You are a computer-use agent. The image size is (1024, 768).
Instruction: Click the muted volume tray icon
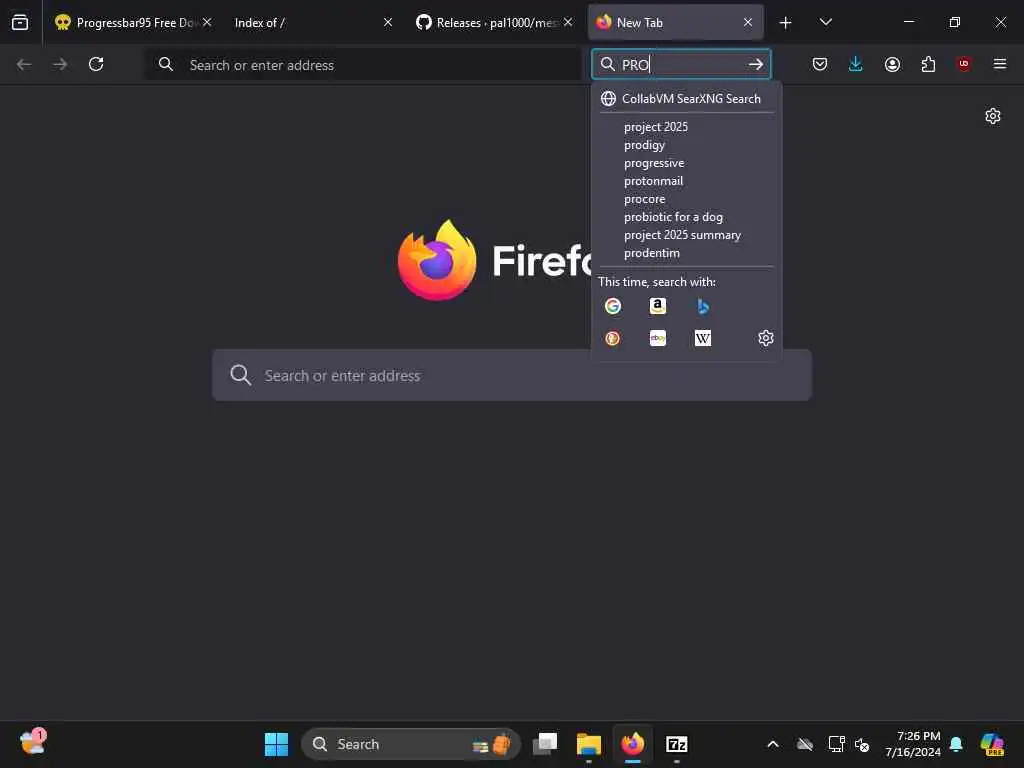862,744
